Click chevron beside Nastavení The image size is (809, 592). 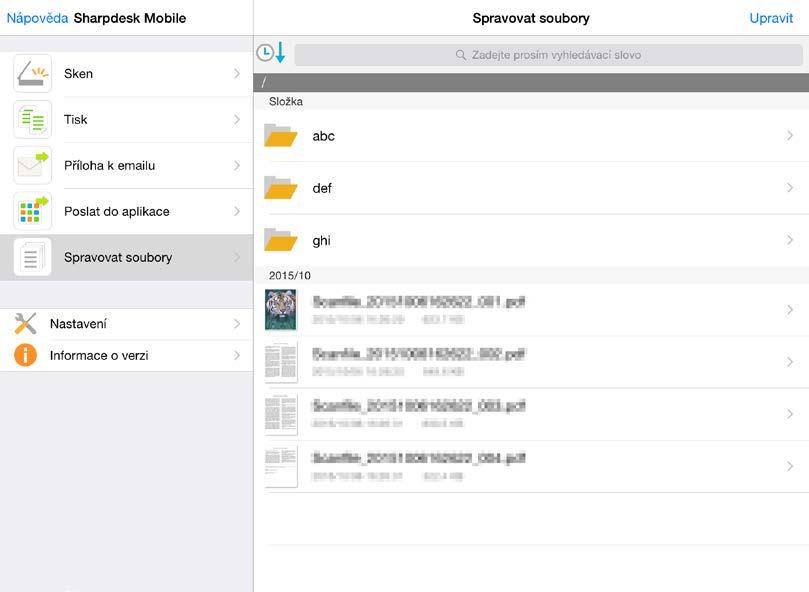click(x=237, y=324)
